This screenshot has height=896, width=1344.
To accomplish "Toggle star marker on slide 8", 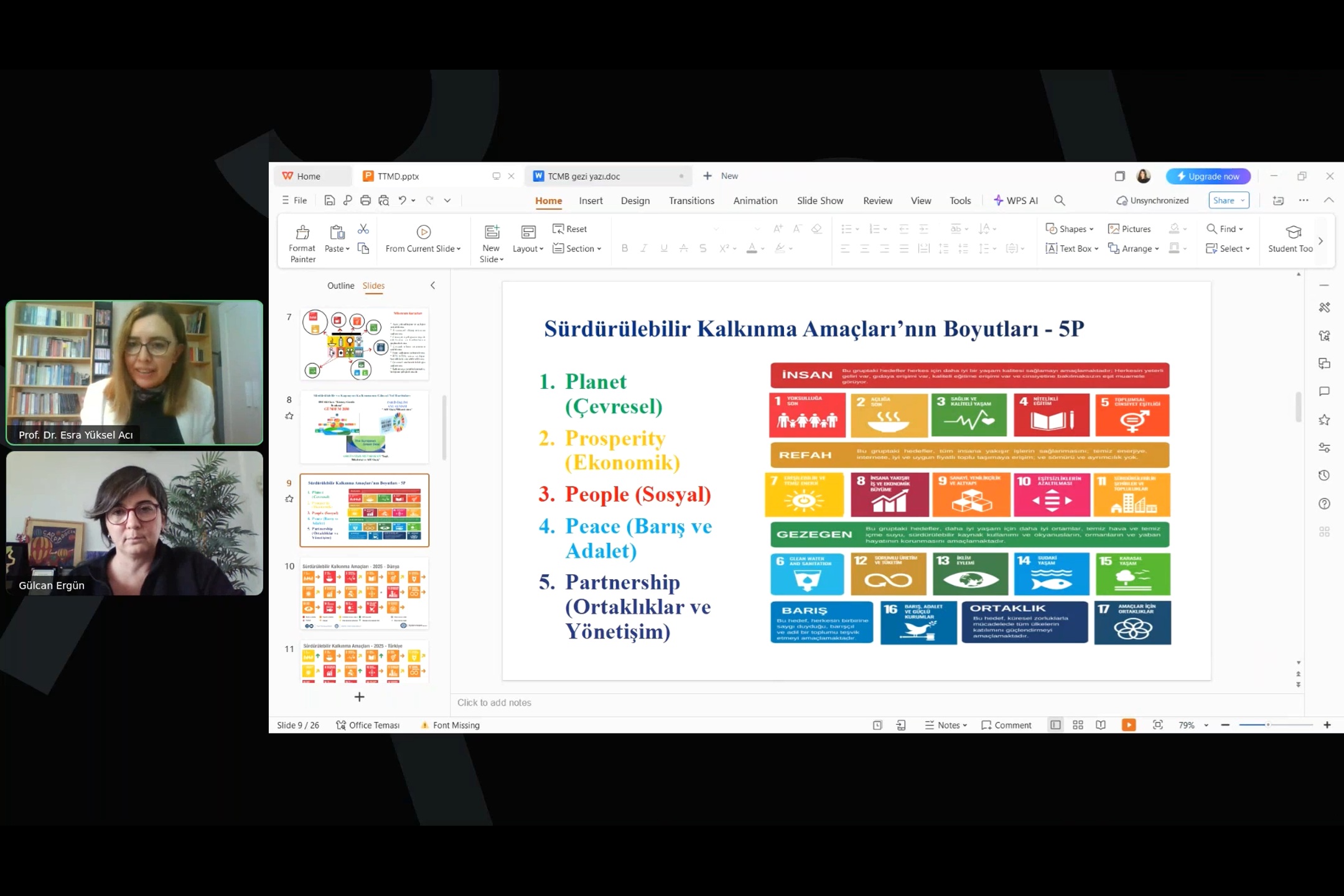I will (x=289, y=416).
